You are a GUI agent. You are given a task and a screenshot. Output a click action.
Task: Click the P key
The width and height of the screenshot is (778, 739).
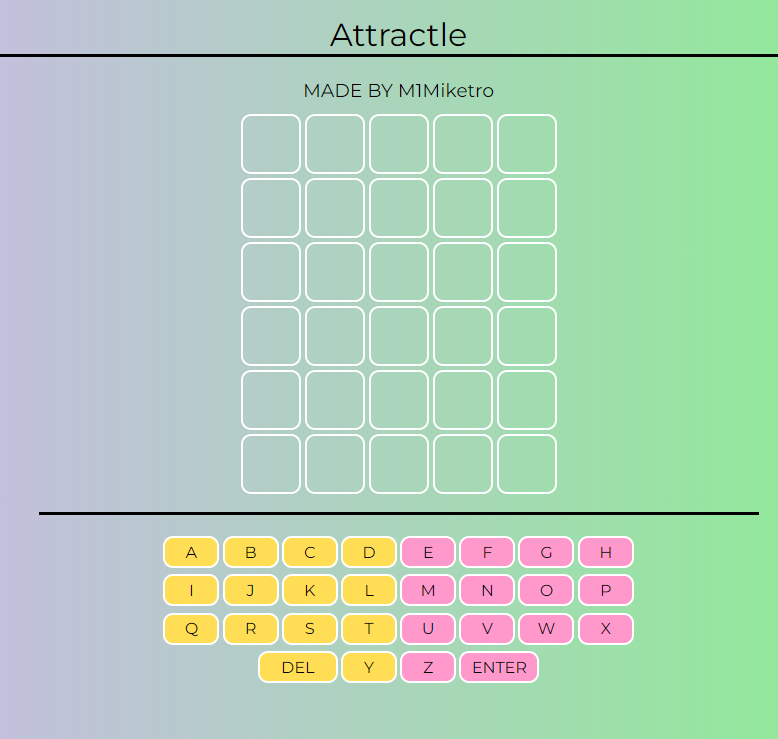606,590
